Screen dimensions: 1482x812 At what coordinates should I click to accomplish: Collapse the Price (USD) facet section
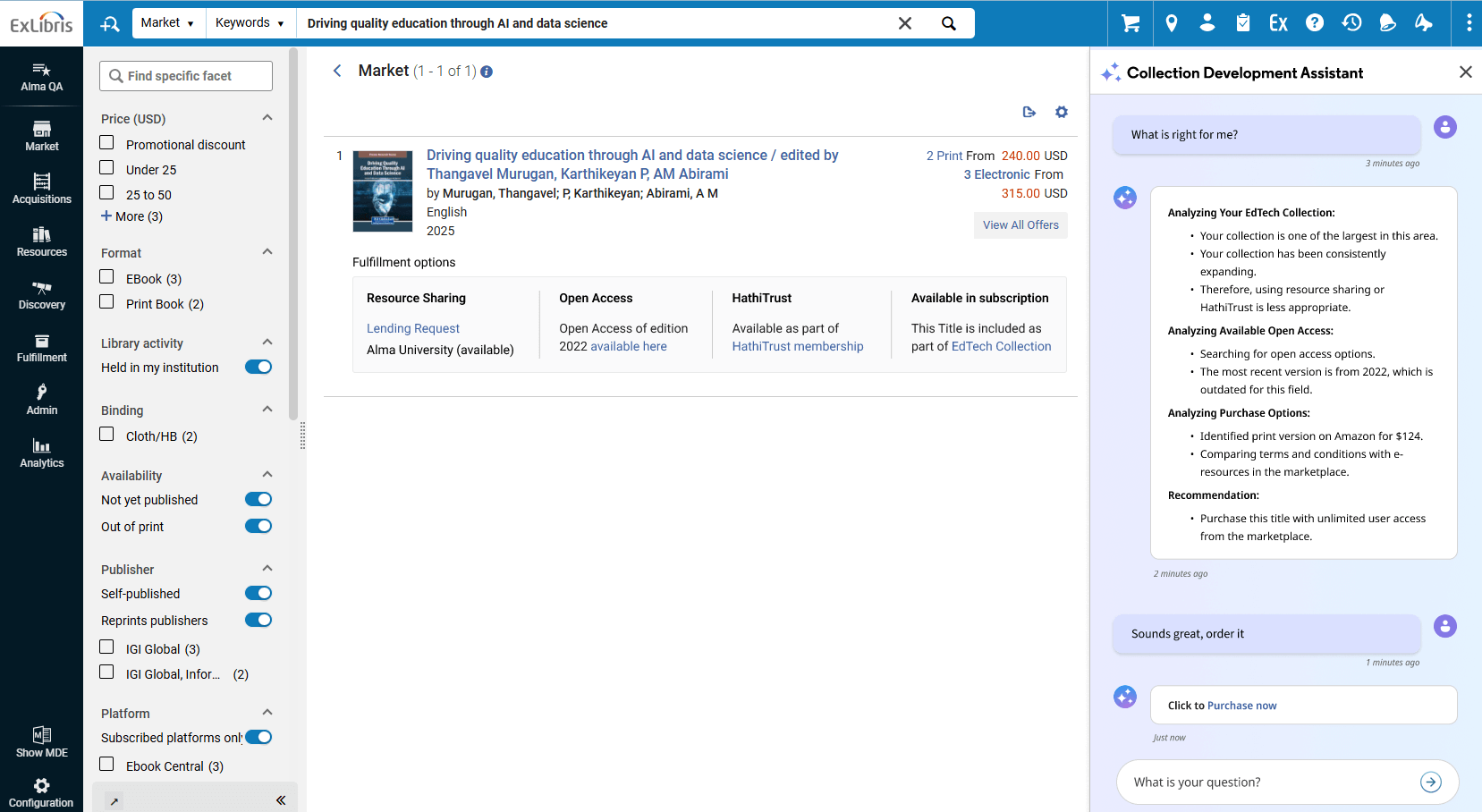(267, 118)
